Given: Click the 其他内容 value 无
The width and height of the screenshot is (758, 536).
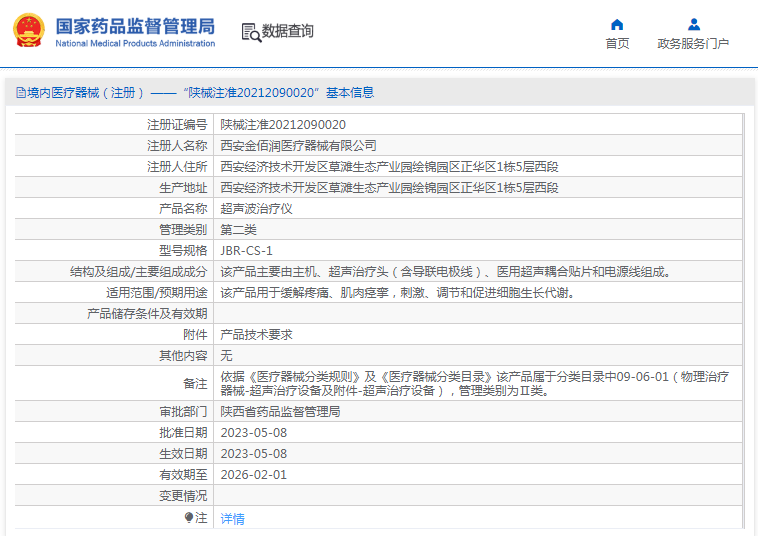Looking at the screenshot, I should (x=226, y=356).
